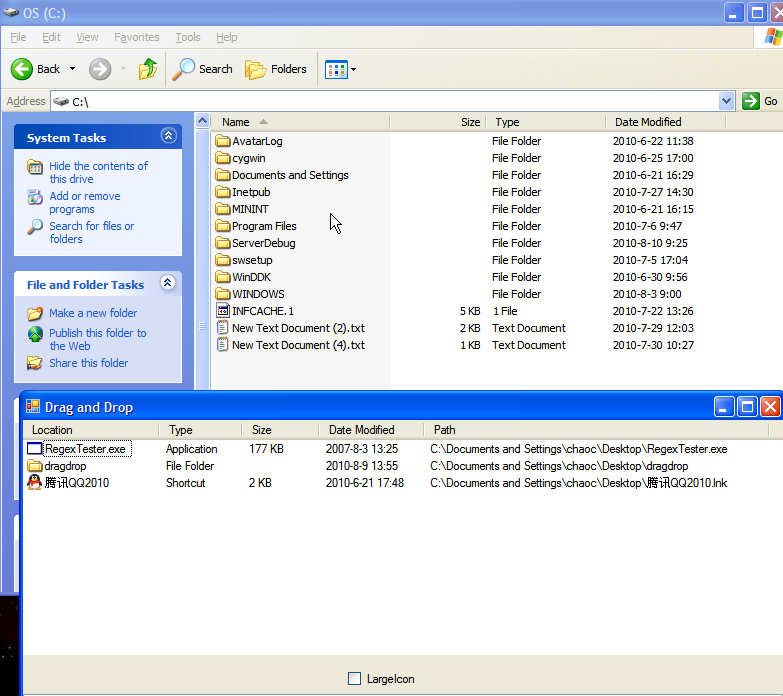Viewport: 783px width, 696px height.
Task: Open the address bar dropdown
Action: (726, 101)
